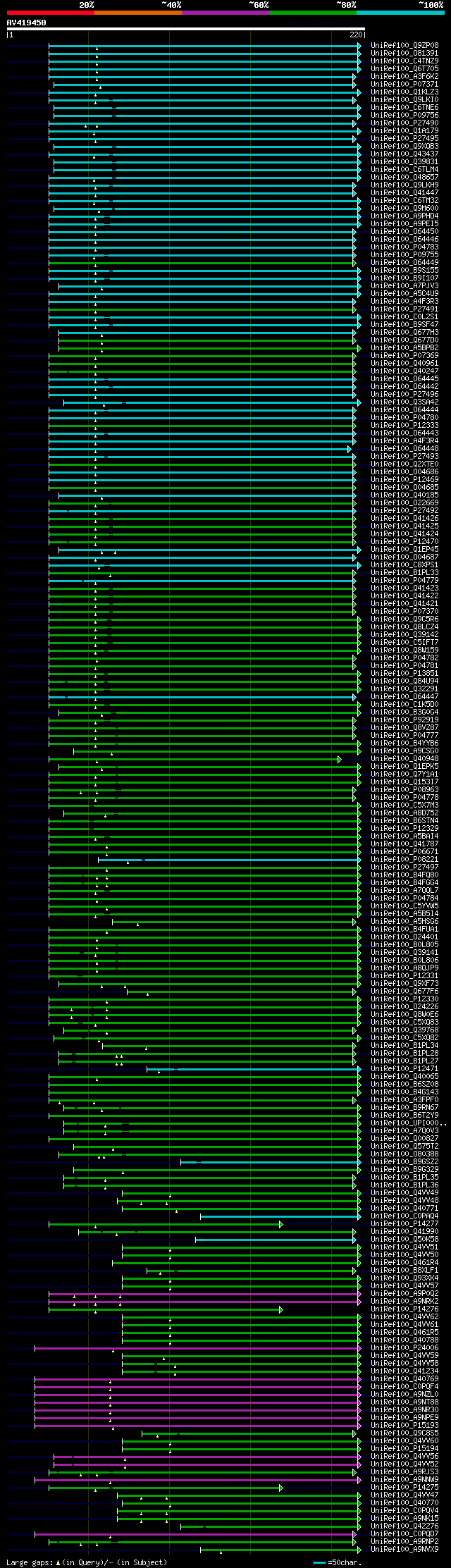Click the orange ~40% identity legend segment
451x1568 pixels.
[138, 13]
